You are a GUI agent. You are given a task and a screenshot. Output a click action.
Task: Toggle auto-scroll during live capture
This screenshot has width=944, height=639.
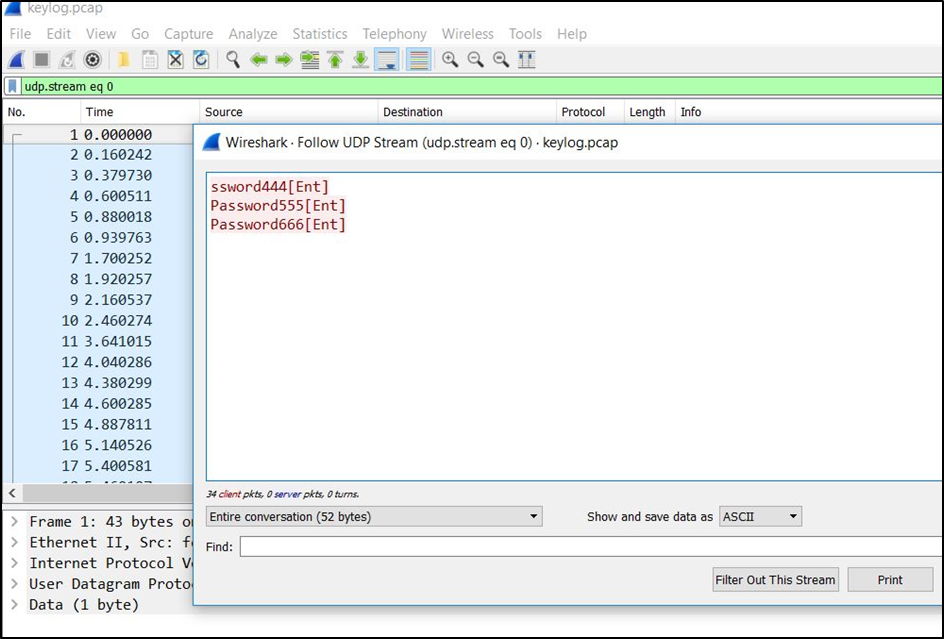[387, 60]
